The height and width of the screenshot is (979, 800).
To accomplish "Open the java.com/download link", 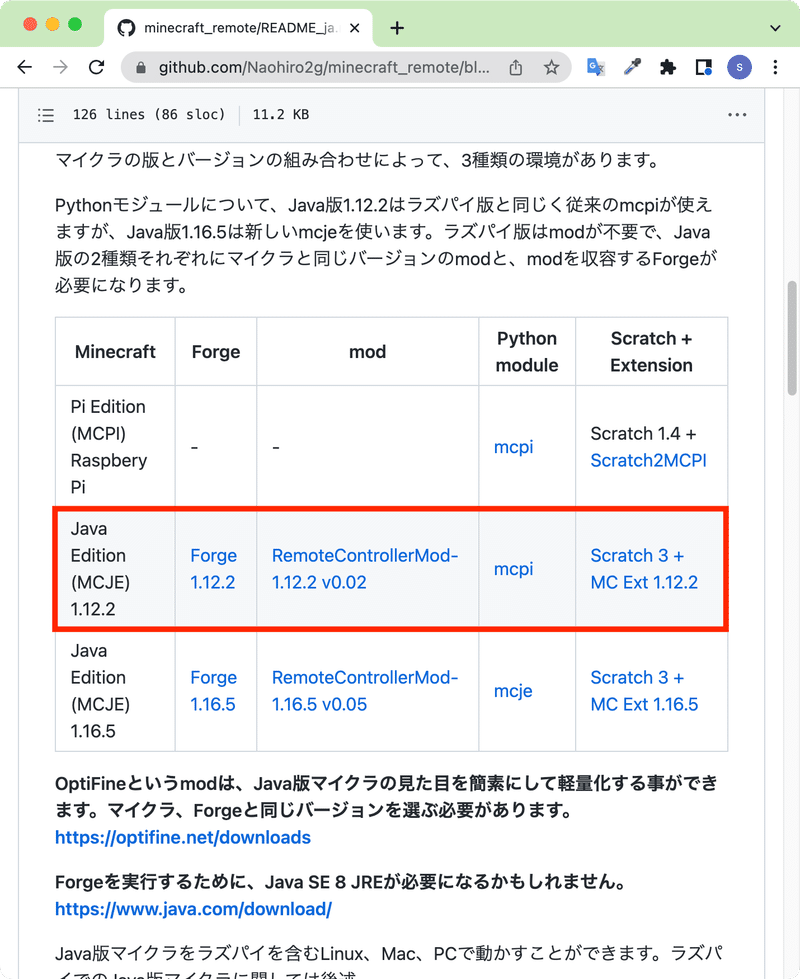I will pos(194,908).
